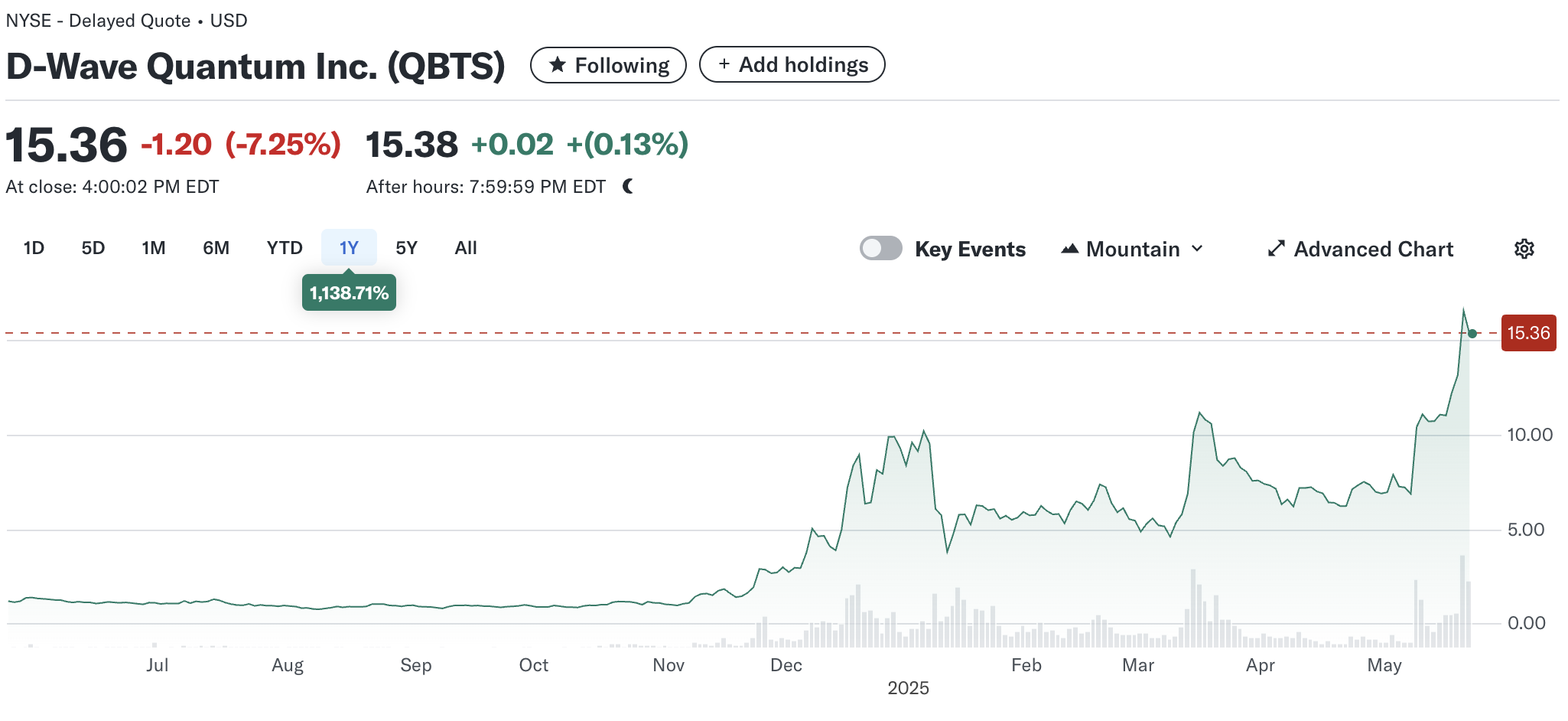Click the Mar x-axis label
Screen dimensions: 1568x721
[1138, 665]
